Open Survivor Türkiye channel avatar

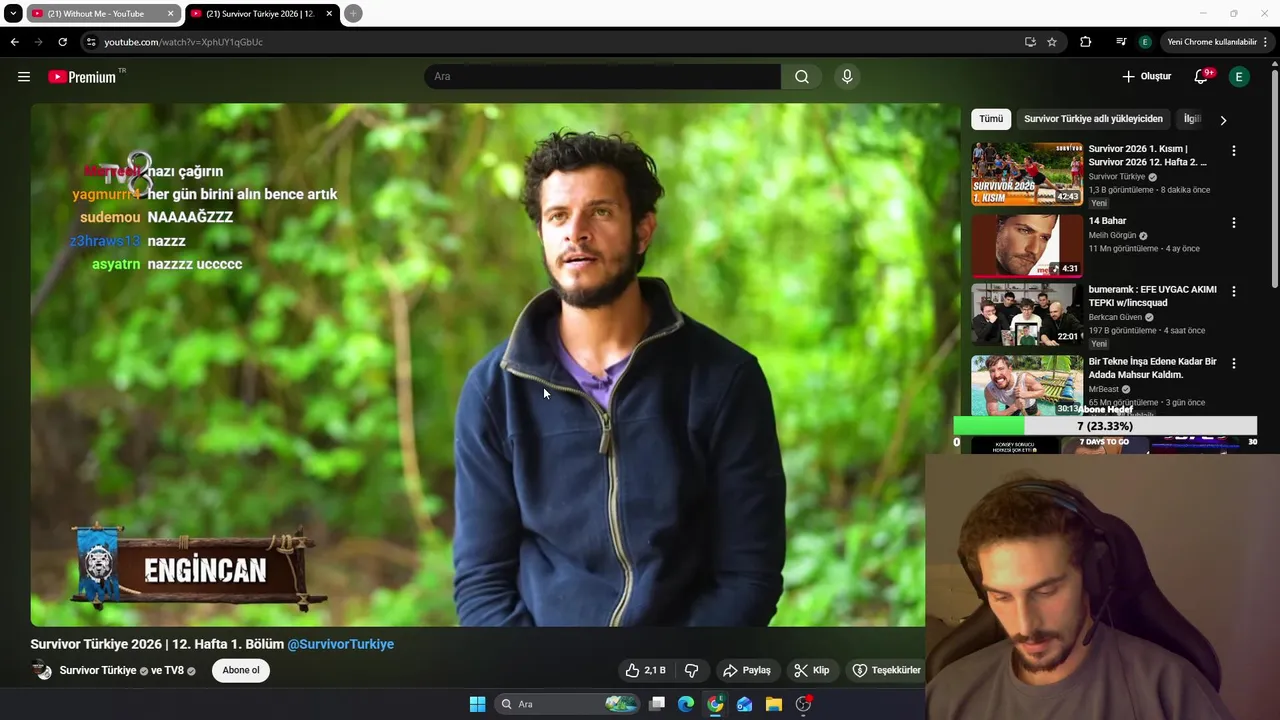pos(42,670)
